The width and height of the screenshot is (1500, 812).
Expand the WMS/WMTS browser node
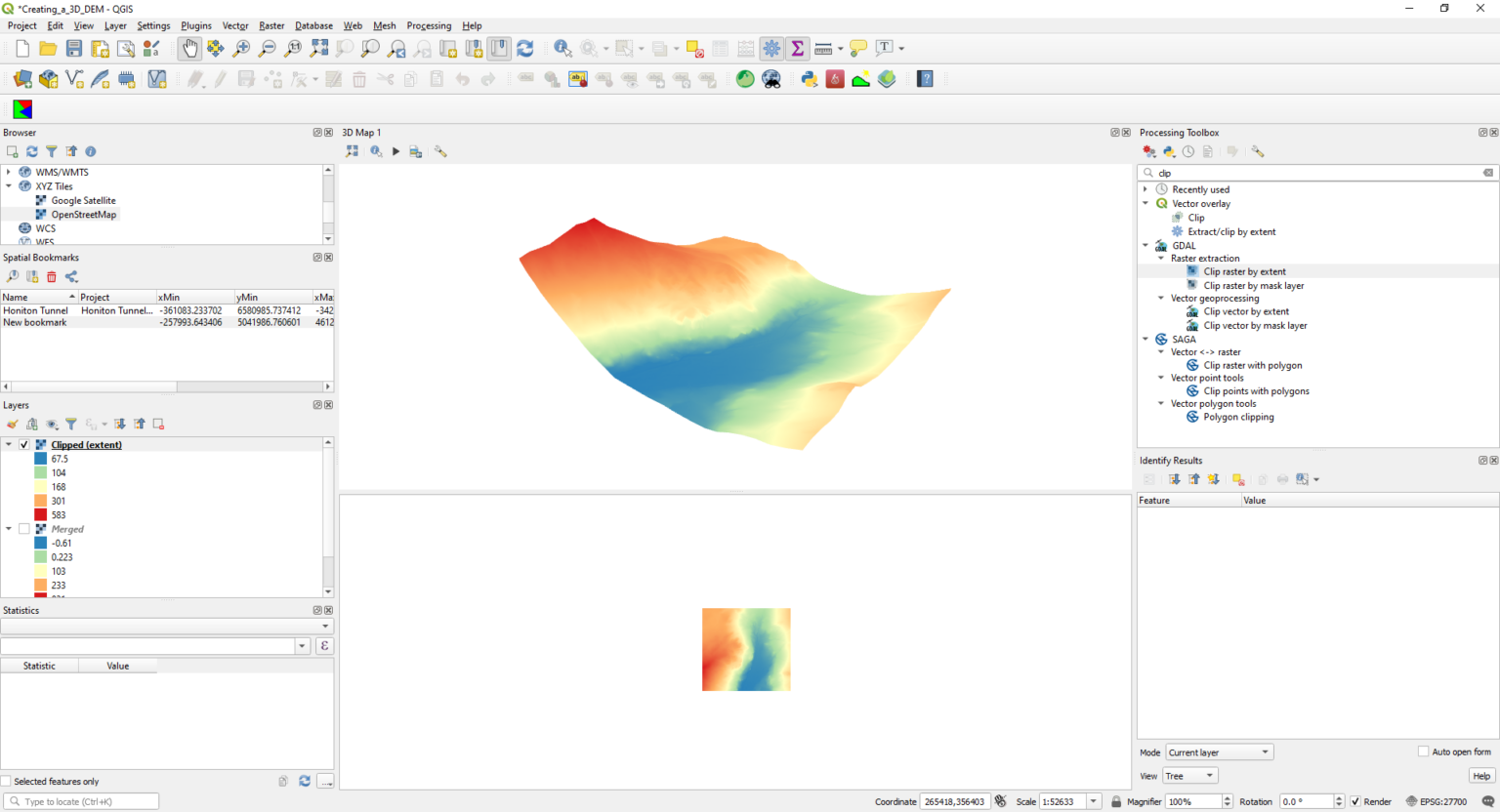tap(9, 172)
